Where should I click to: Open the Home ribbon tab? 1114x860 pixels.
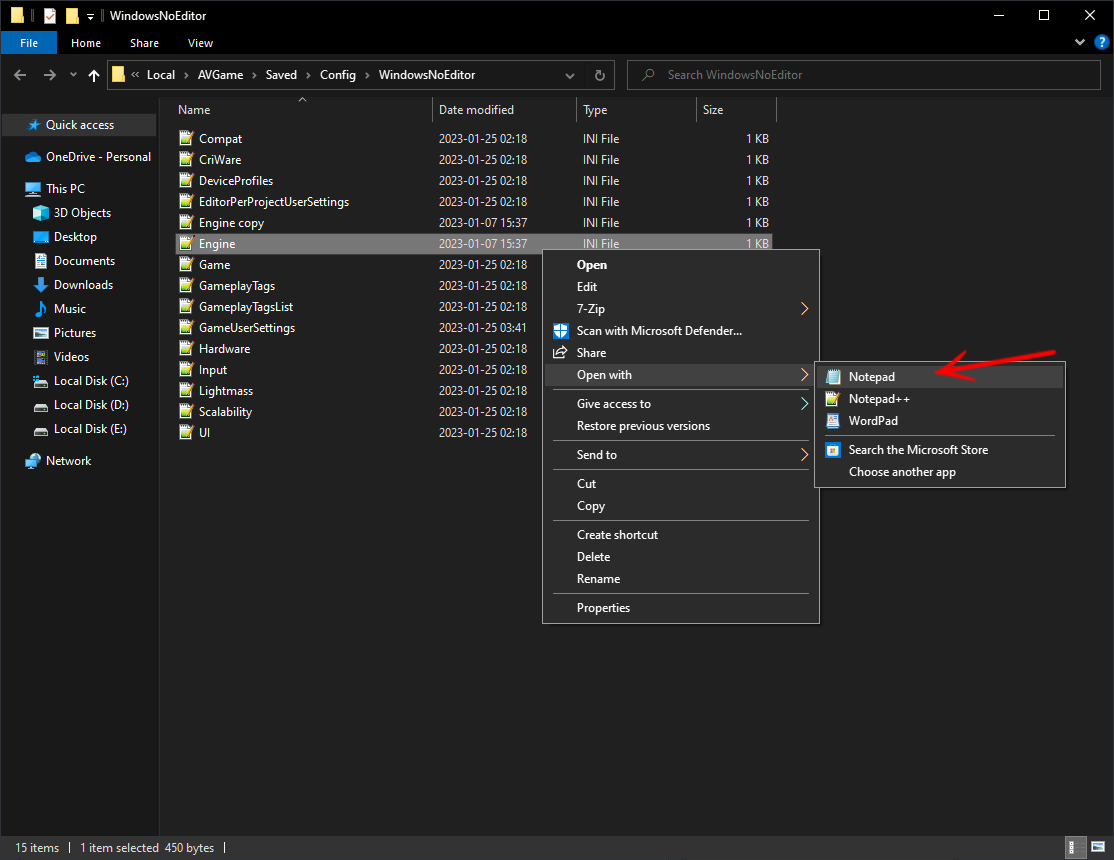[86, 43]
